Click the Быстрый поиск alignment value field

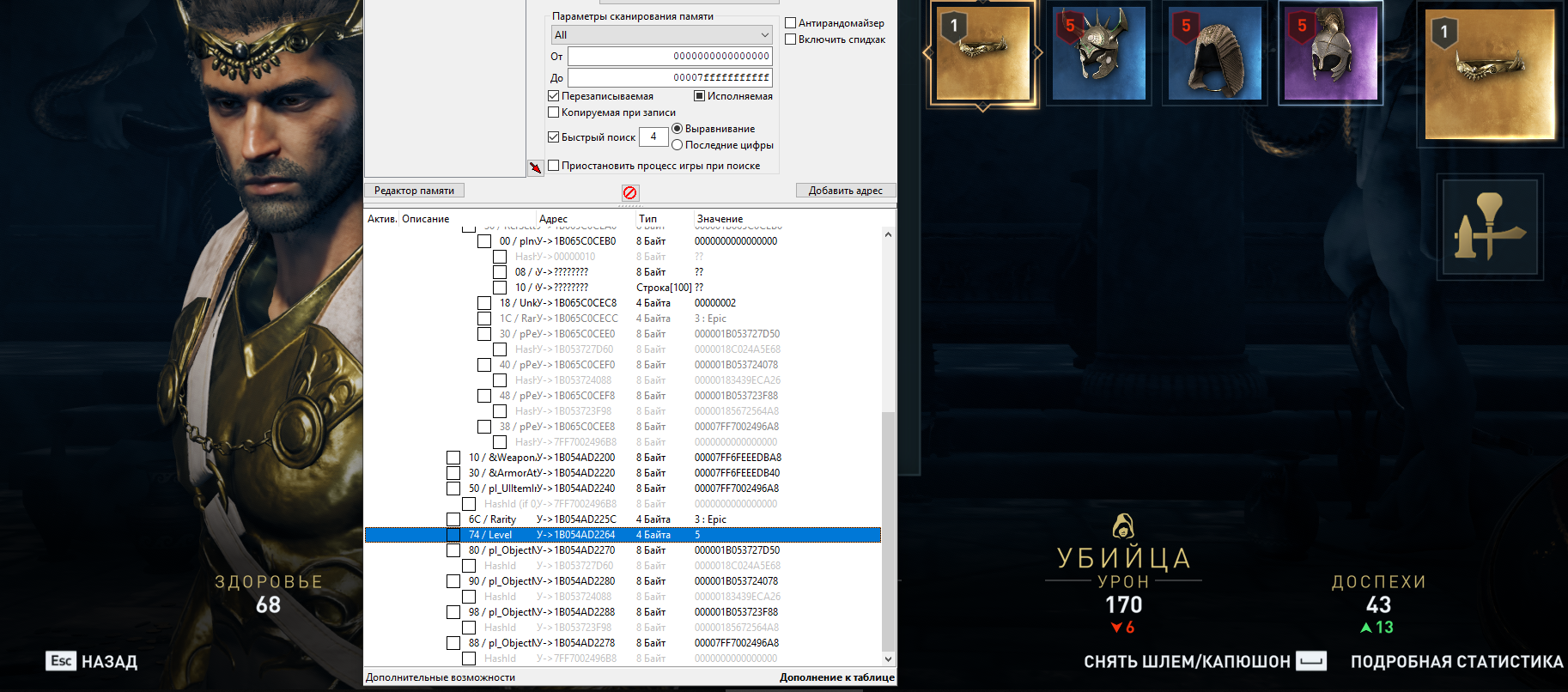point(653,137)
